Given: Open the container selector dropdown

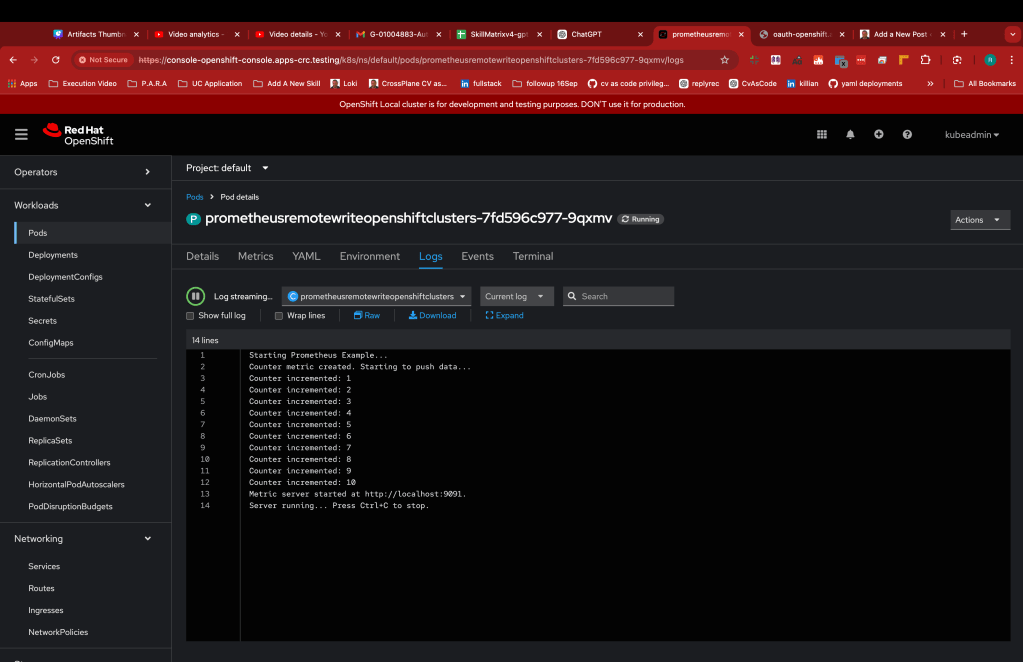Looking at the screenshot, I should point(376,296).
